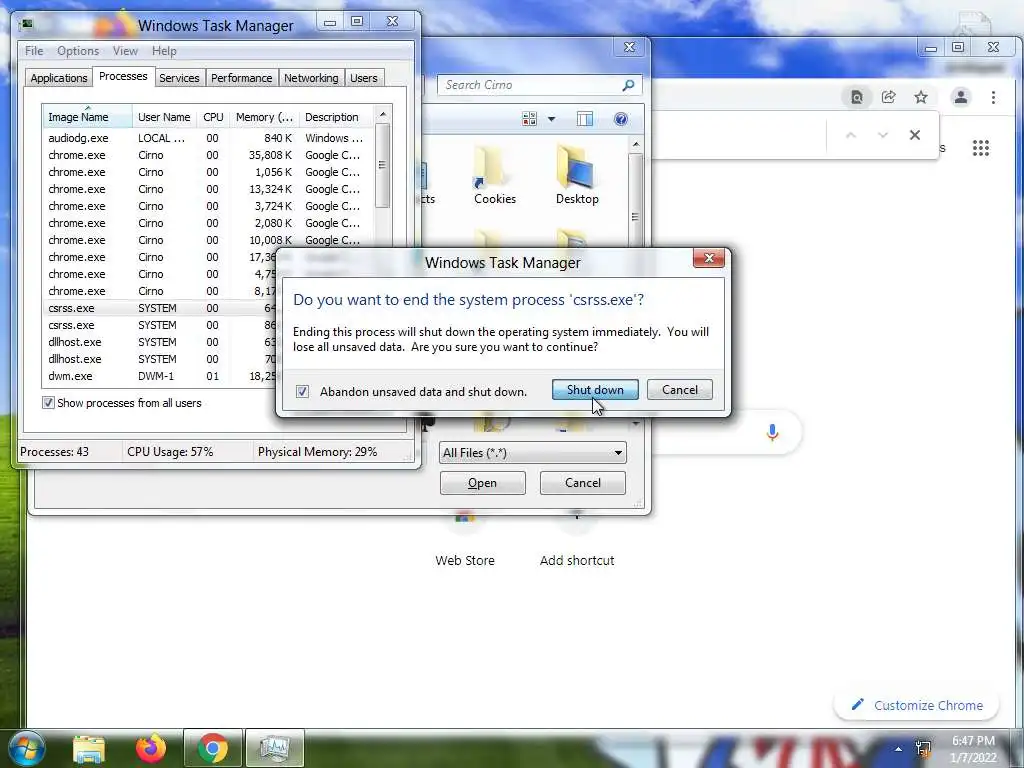This screenshot has width=1024, height=768.
Task: Open the Options menu in Task Manager
Action: 78,51
